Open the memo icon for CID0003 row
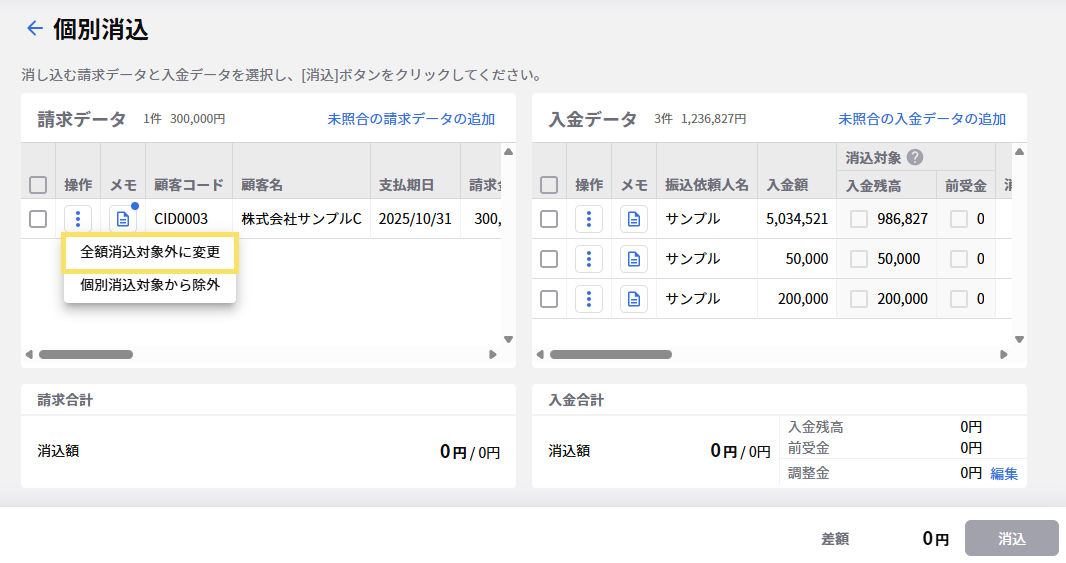1066x563 pixels. pyautogui.click(x=121, y=219)
